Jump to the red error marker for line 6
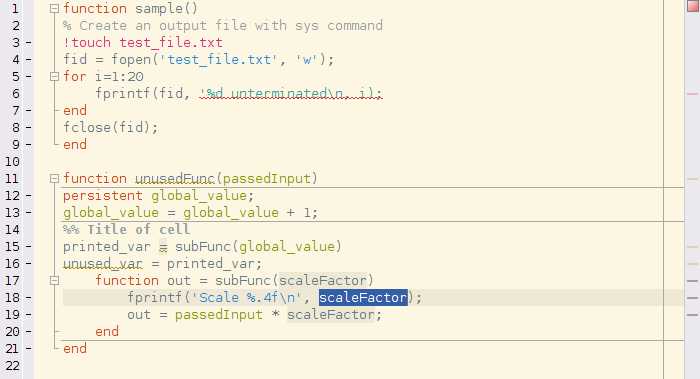The width and height of the screenshot is (700, 379). click(x=692, y=94)
